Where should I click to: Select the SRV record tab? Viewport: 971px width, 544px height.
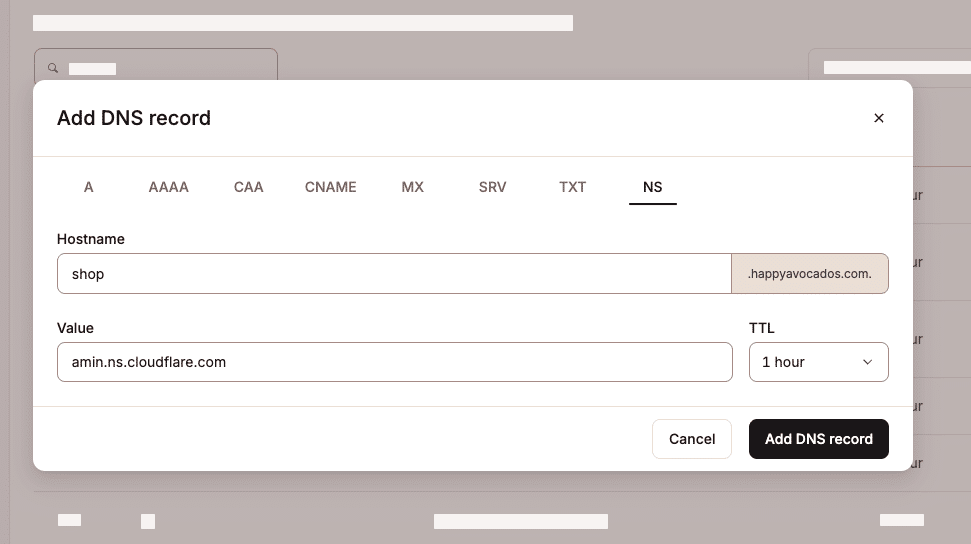[492, 187]
